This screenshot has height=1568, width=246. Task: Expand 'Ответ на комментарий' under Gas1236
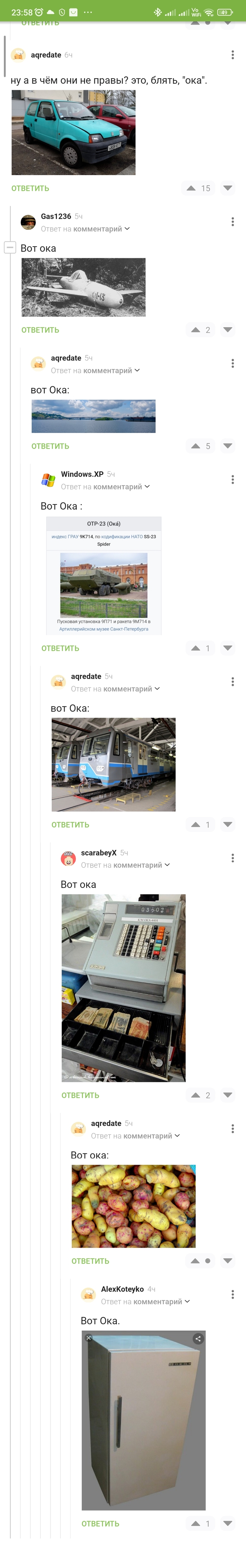pos(85,229)
